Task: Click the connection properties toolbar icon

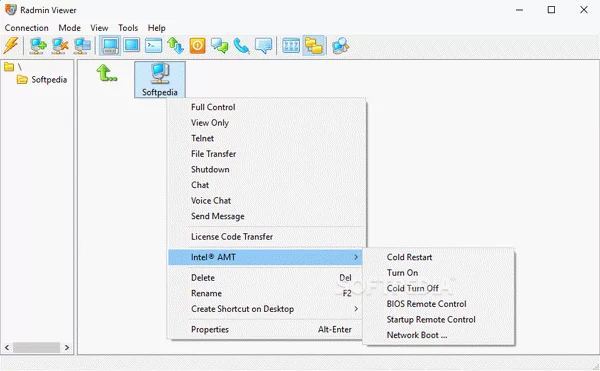Action: pos(82,46)
